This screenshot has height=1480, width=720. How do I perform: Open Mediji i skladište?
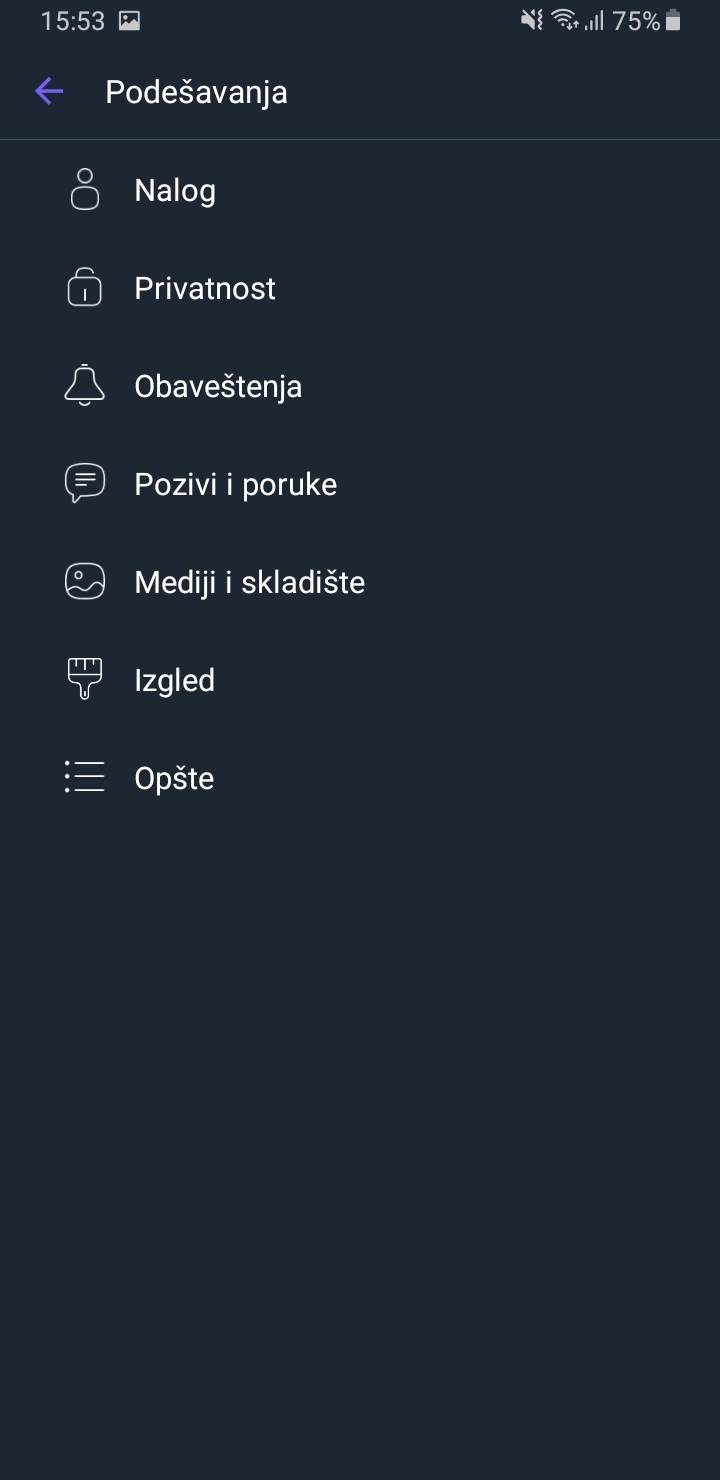250,582
